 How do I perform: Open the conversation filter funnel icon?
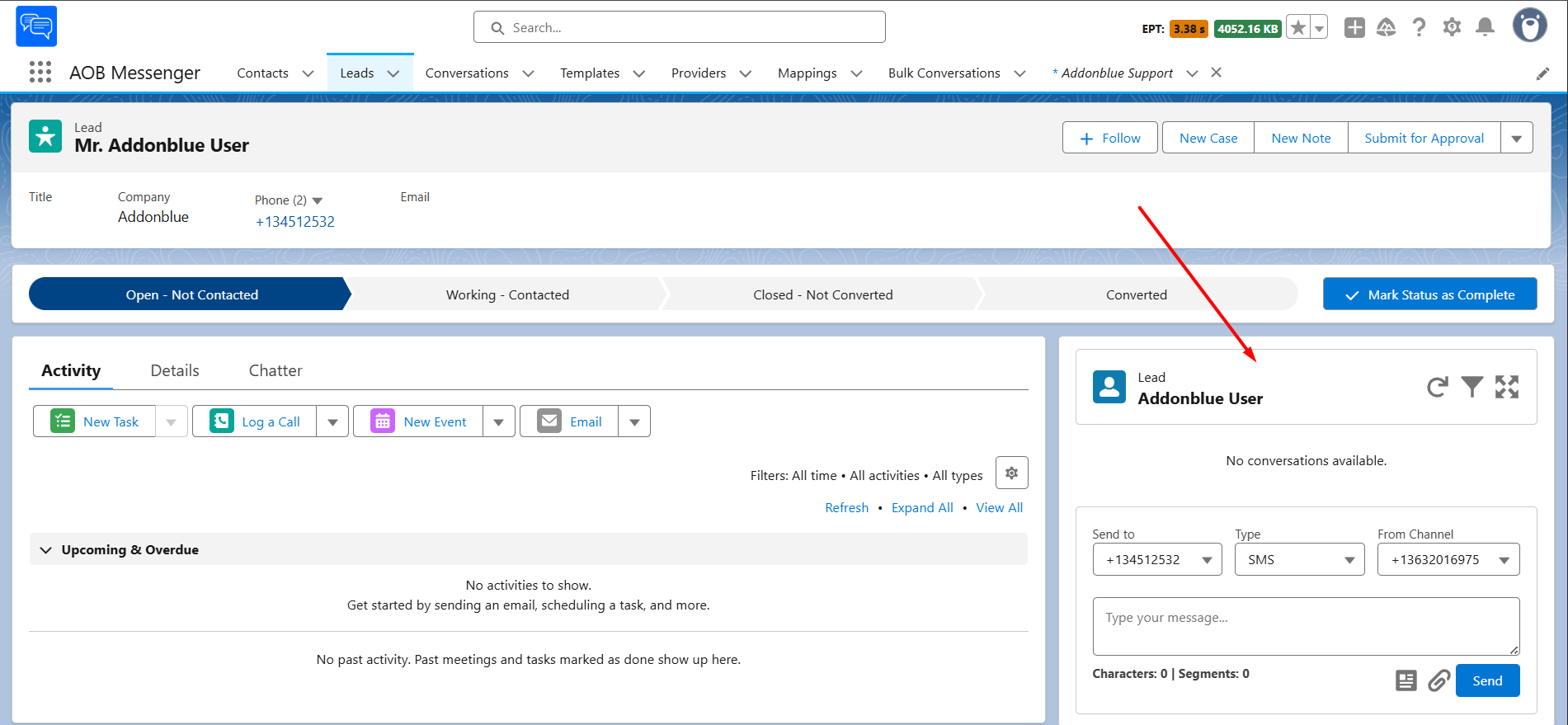point(1472,387)
